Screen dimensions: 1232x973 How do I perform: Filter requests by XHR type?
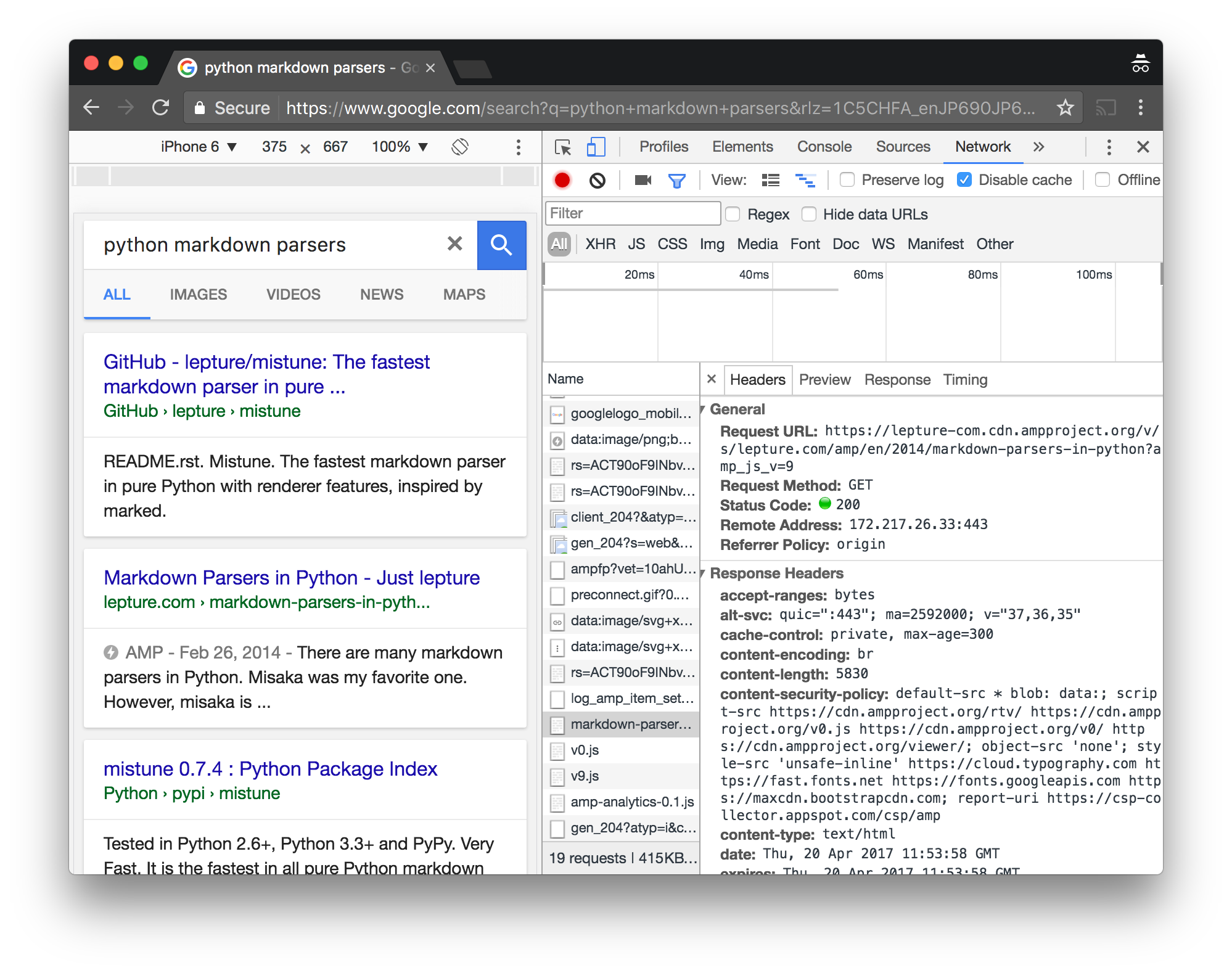(x=601, y=244)
